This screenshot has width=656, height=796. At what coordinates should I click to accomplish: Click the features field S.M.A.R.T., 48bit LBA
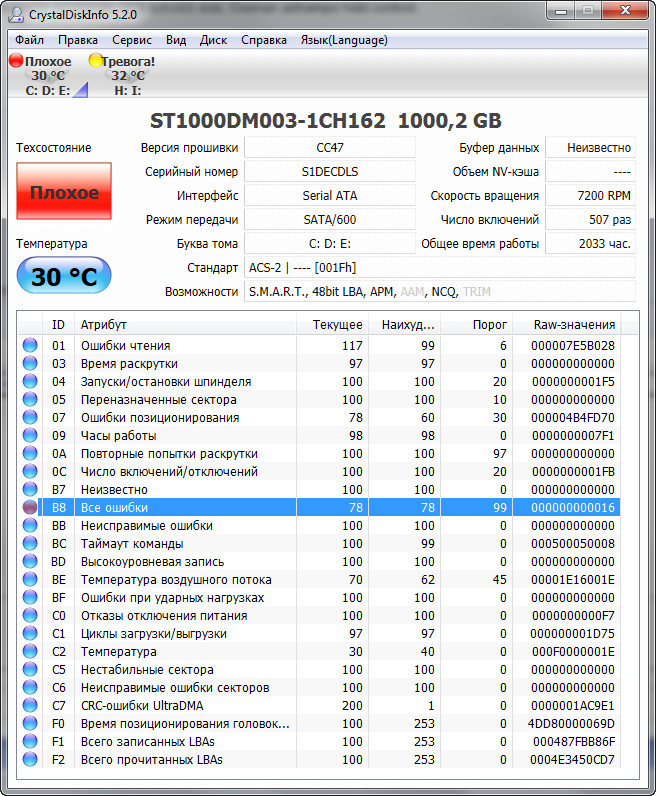[x=440, y=292]
